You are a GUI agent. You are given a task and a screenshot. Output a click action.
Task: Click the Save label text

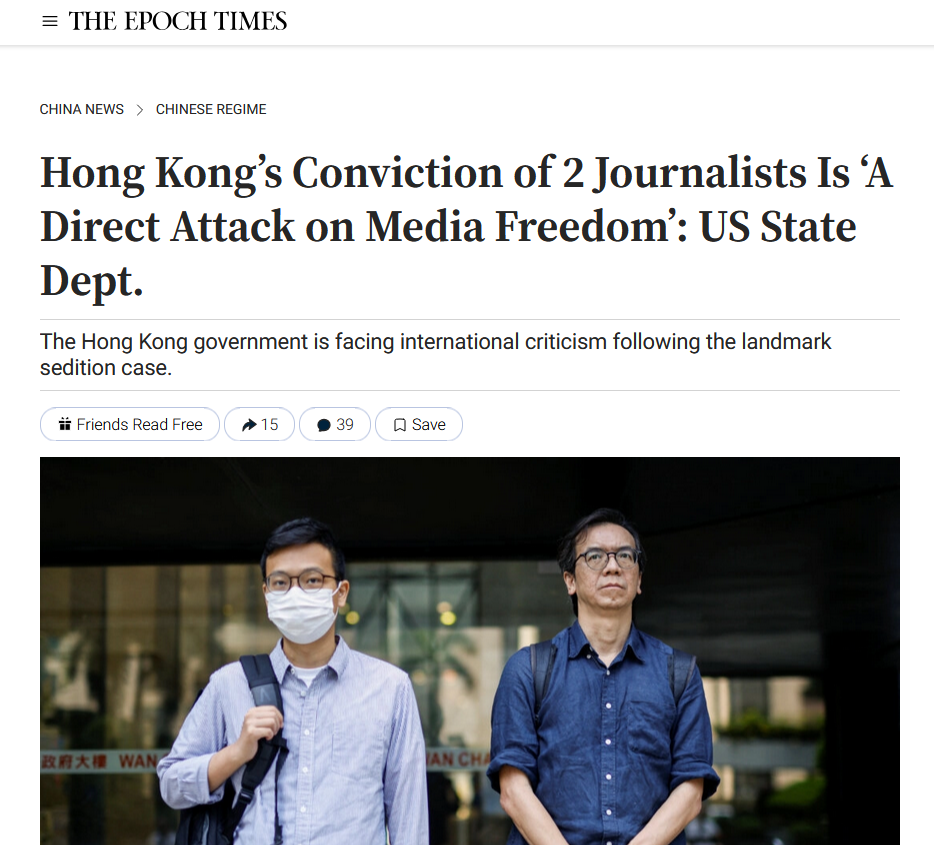[x=429, y=425]
